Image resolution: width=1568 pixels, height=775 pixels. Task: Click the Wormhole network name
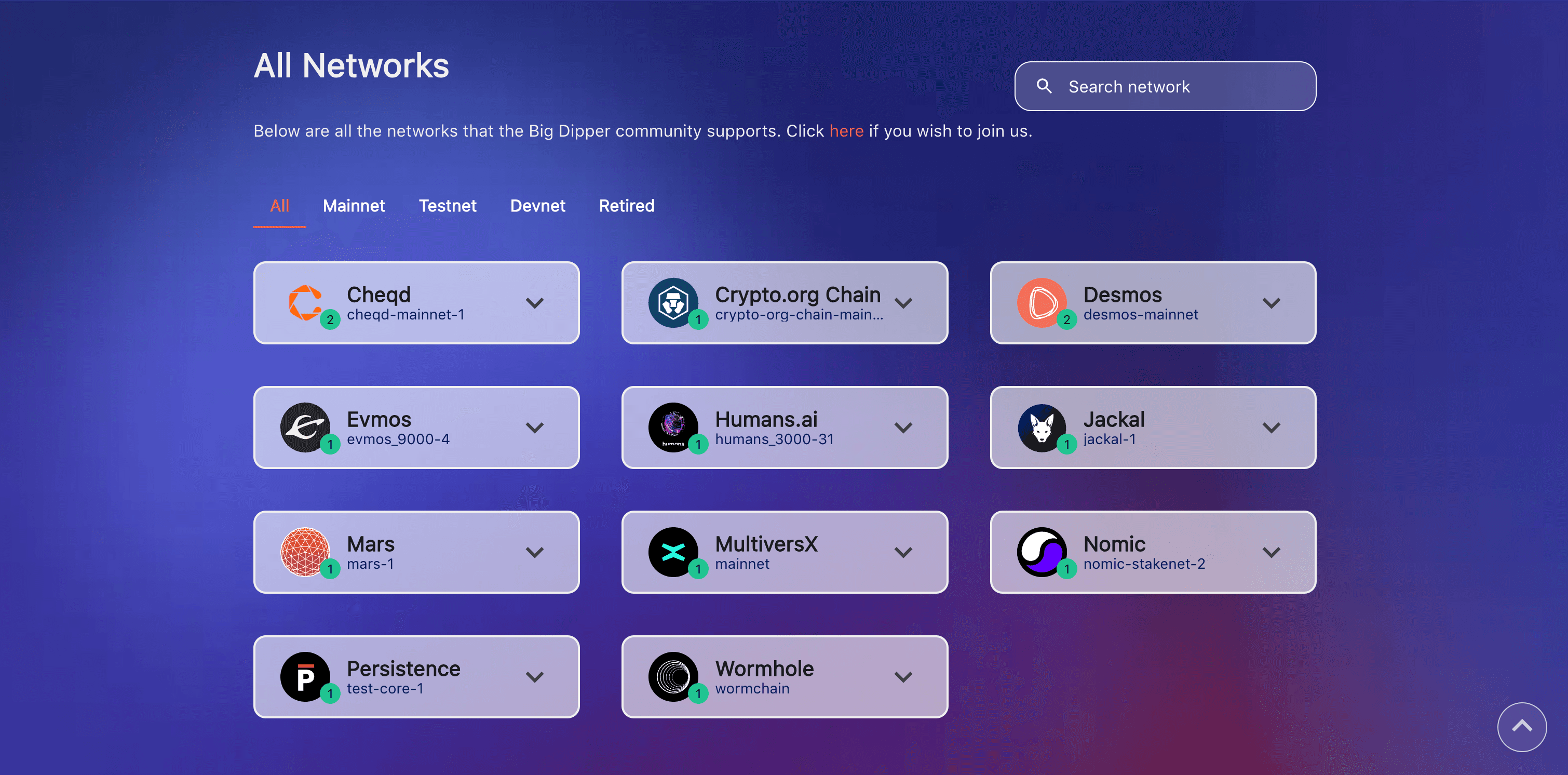[x=764, y=669]
